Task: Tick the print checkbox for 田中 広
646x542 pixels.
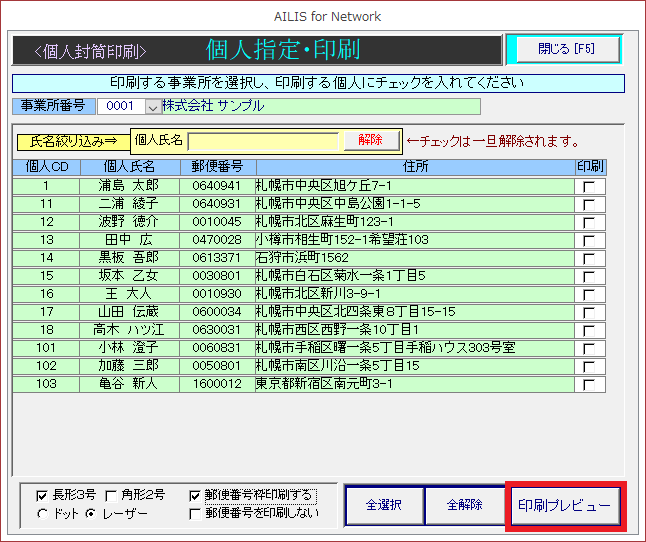Action: coord(591,240)
